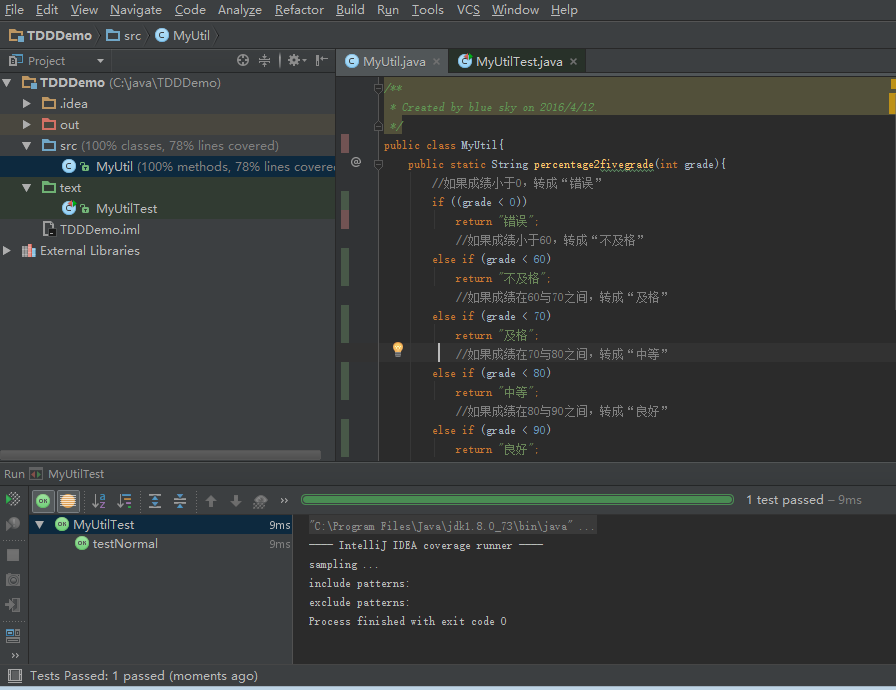Show more run toolbar options chevron

[x=284, y=501]
